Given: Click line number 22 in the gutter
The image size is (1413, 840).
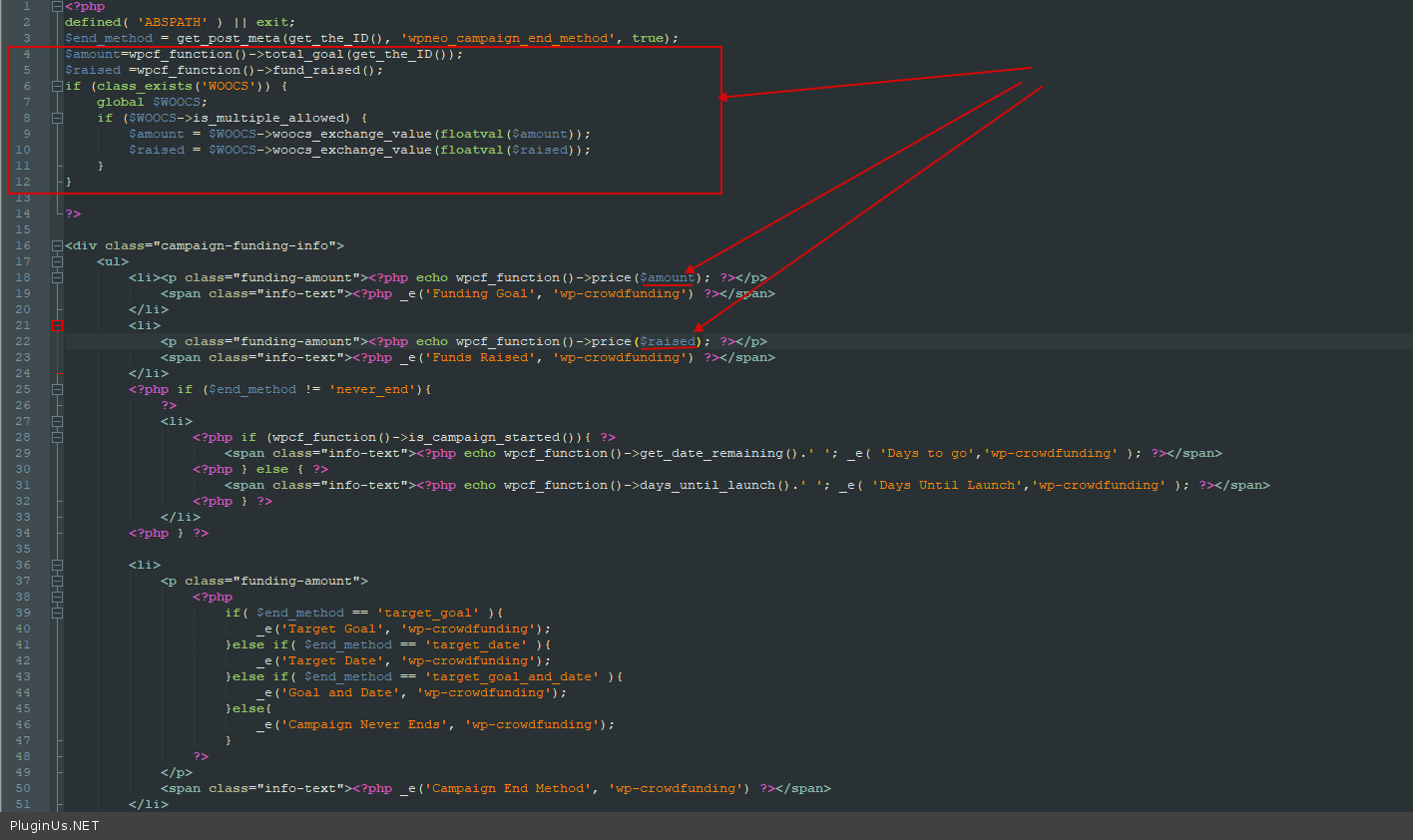Looking at the screenshot, I should click(23, 341).
